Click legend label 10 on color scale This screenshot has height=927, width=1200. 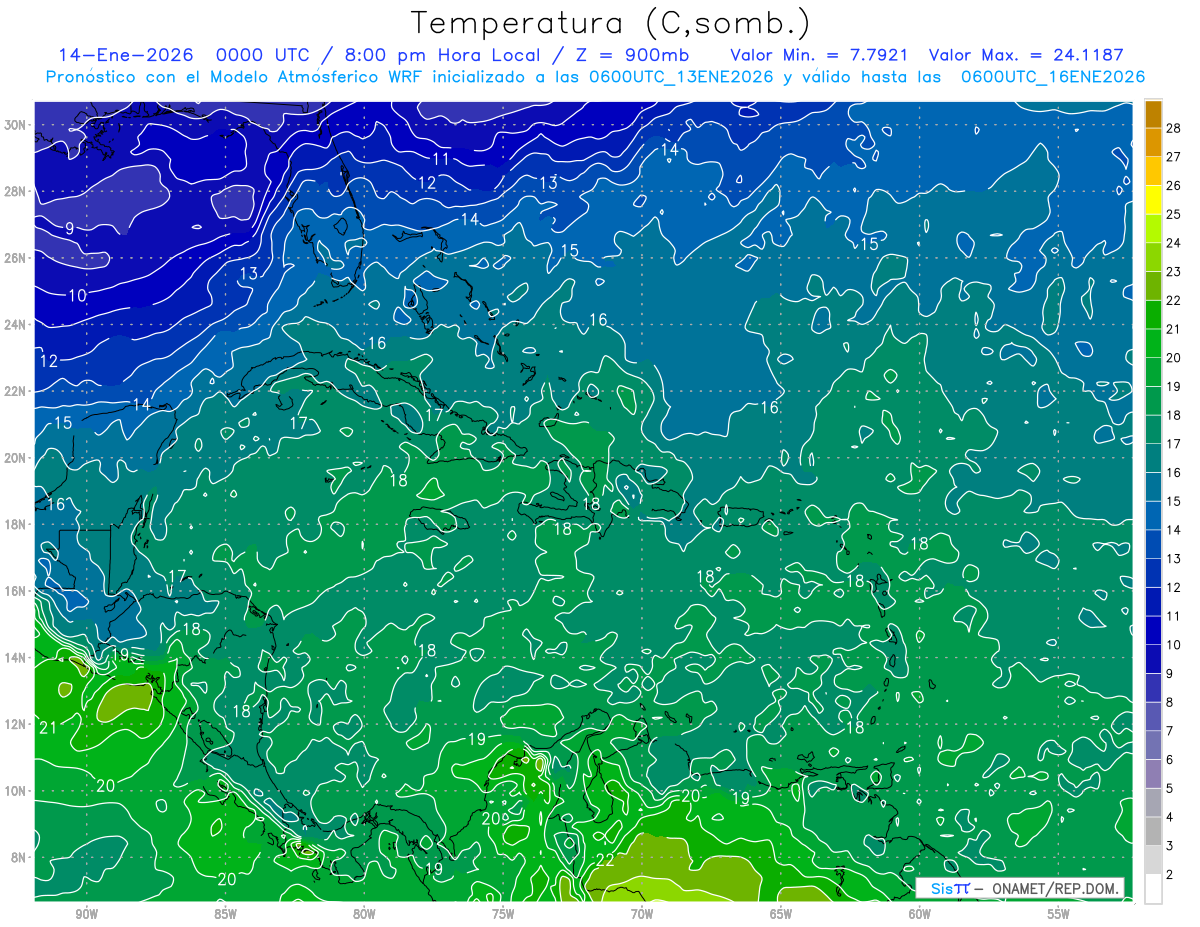pos(1173,645)
